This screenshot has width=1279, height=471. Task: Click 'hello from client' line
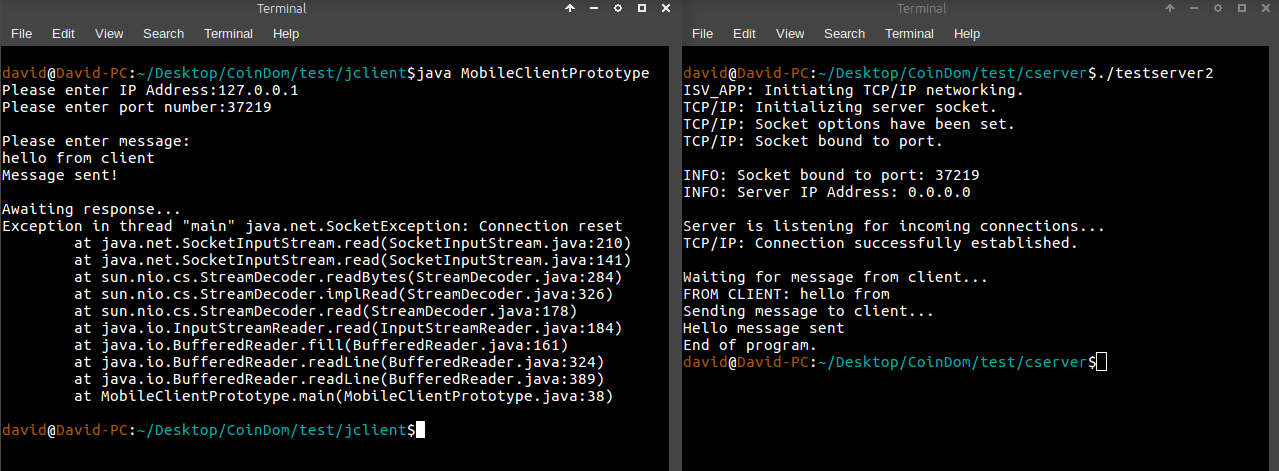pos(78,158)
